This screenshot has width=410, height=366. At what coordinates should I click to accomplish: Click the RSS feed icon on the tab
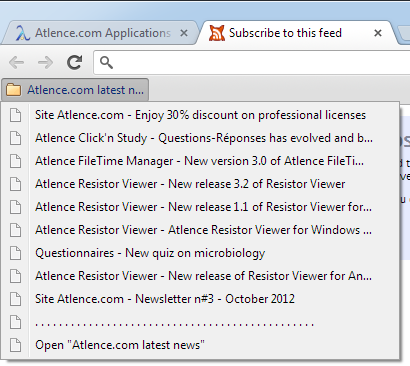[x=217, y=33]
